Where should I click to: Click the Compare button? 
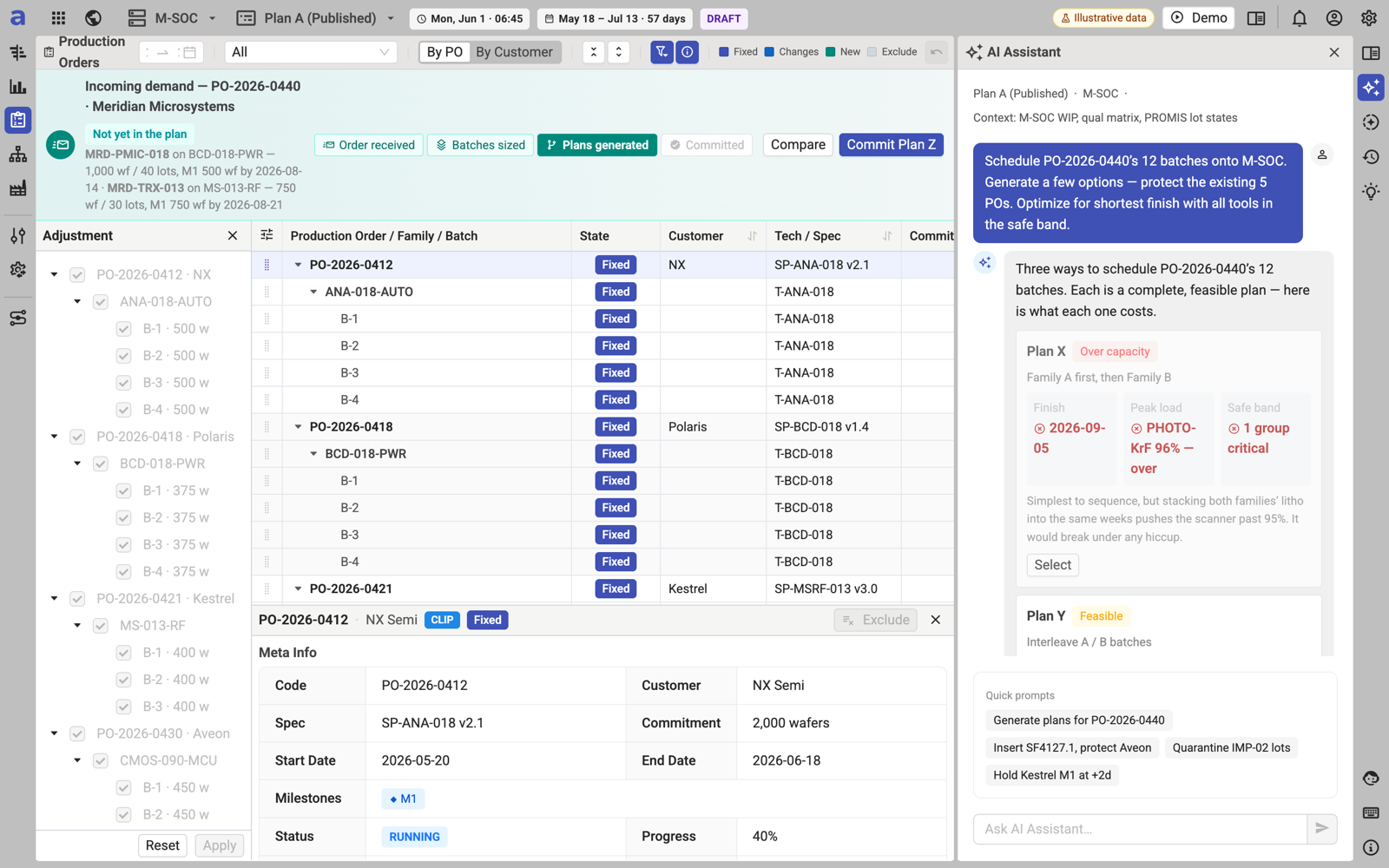[x=798, y=145]
